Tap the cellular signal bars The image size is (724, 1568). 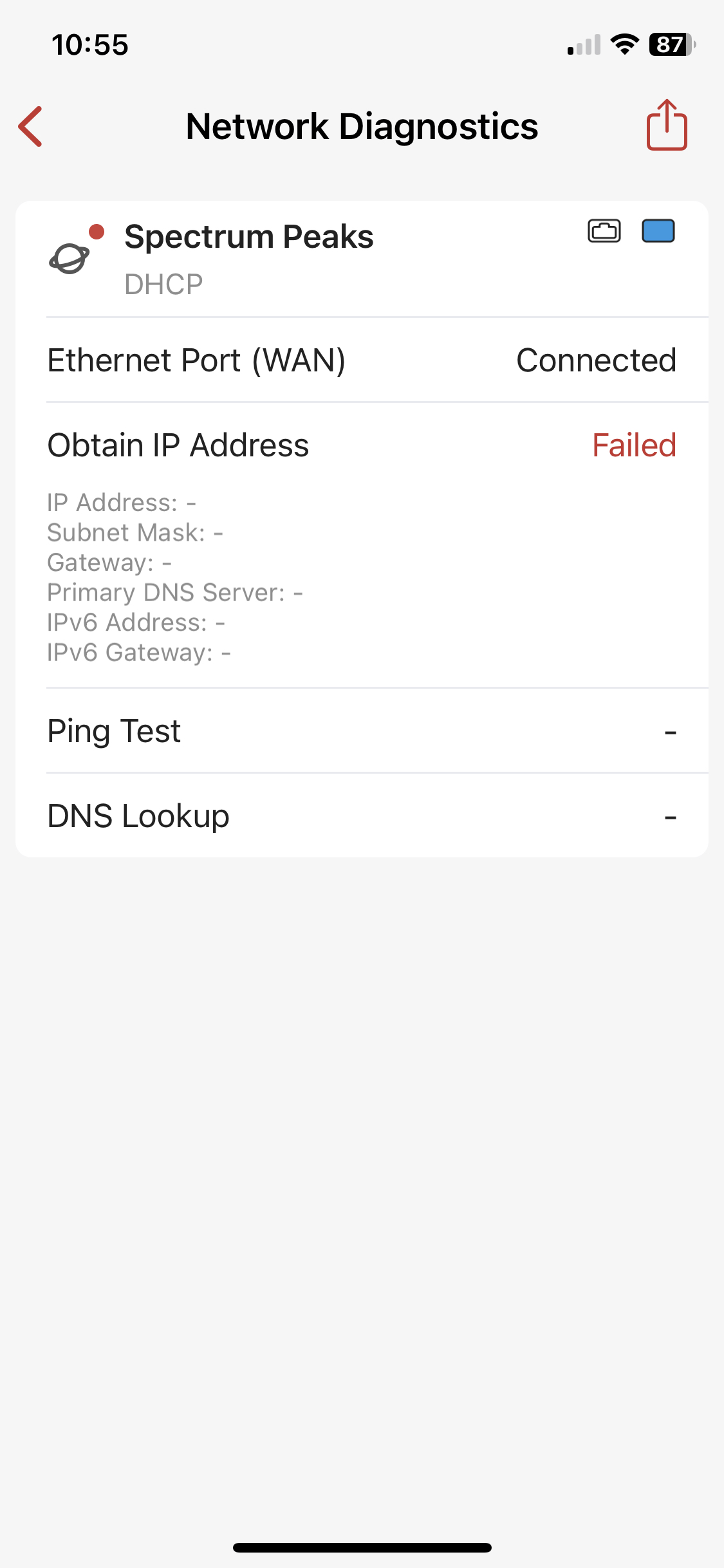click(584, 45)
